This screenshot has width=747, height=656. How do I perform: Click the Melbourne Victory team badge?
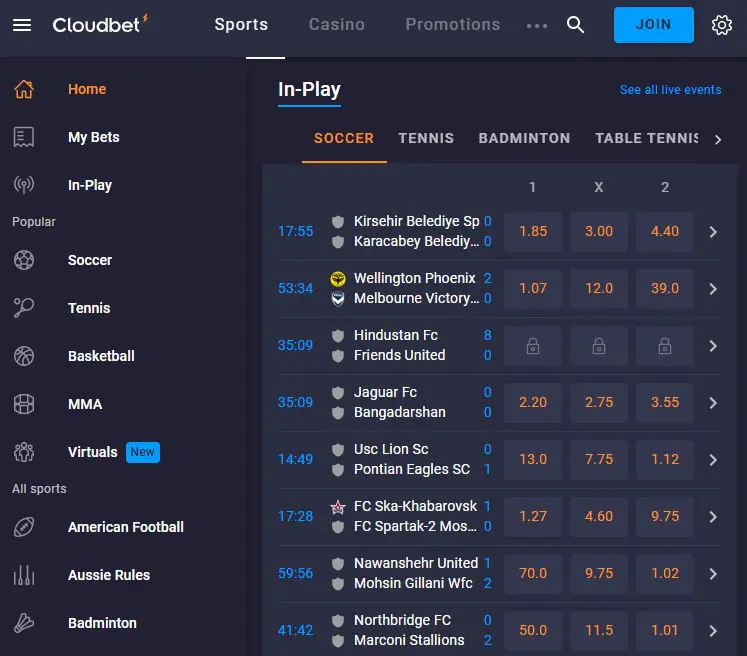point(338,299)
